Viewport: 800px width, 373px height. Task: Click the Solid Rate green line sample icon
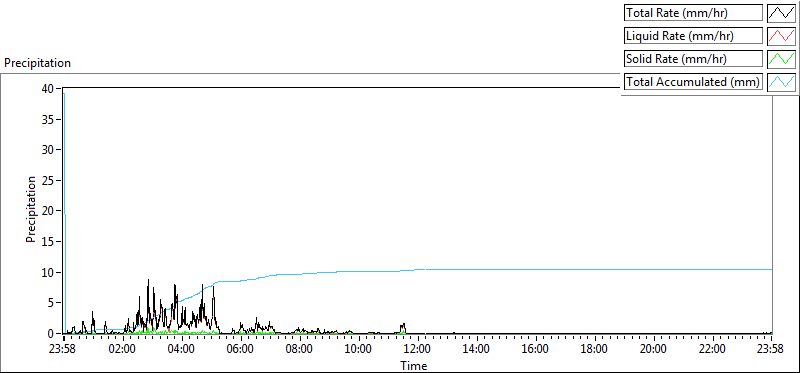[x=782, y=59]
